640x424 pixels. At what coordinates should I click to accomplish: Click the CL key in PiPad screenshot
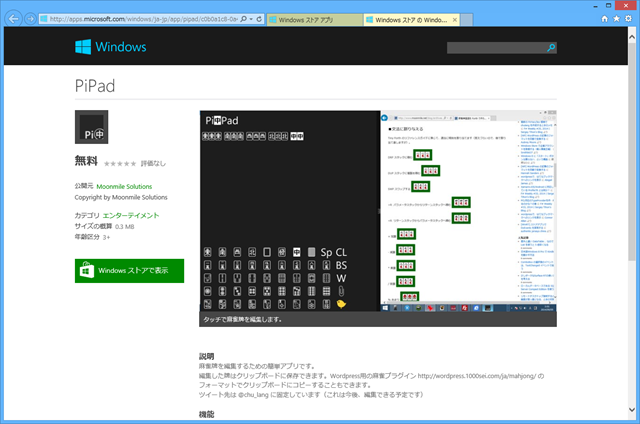coord(341,253)
